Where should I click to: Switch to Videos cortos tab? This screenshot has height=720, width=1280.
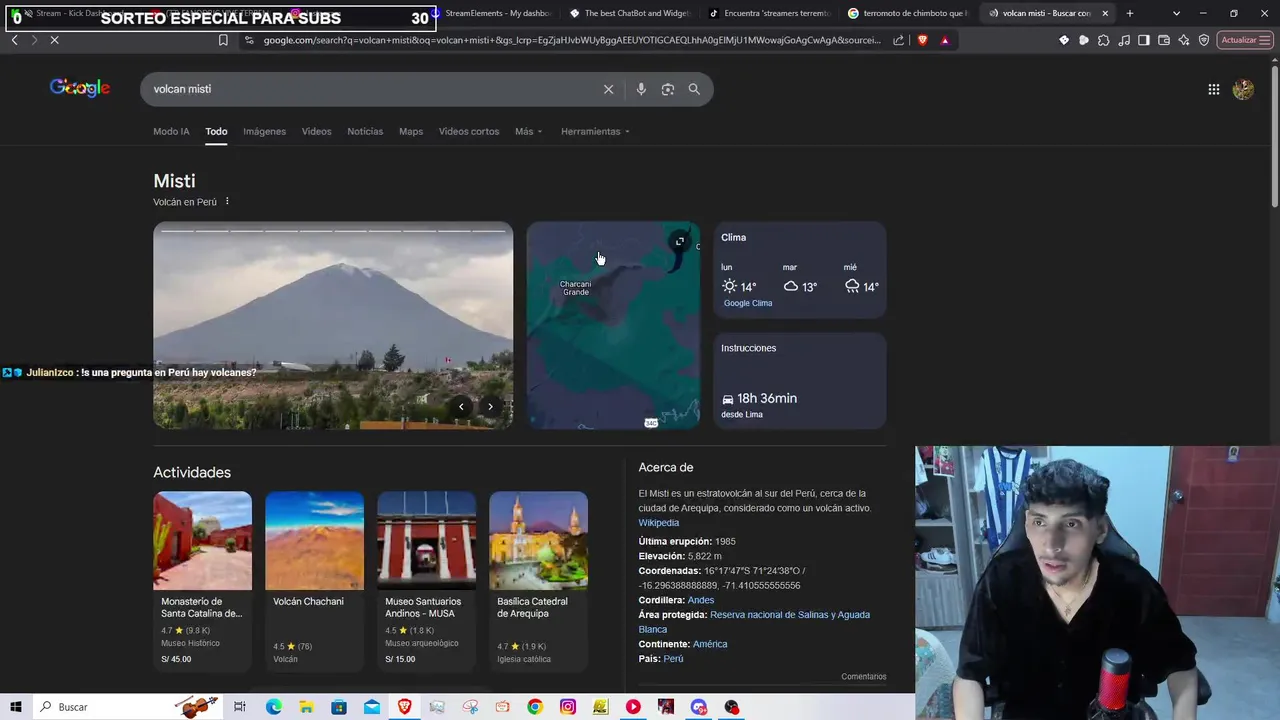point(469,131)
